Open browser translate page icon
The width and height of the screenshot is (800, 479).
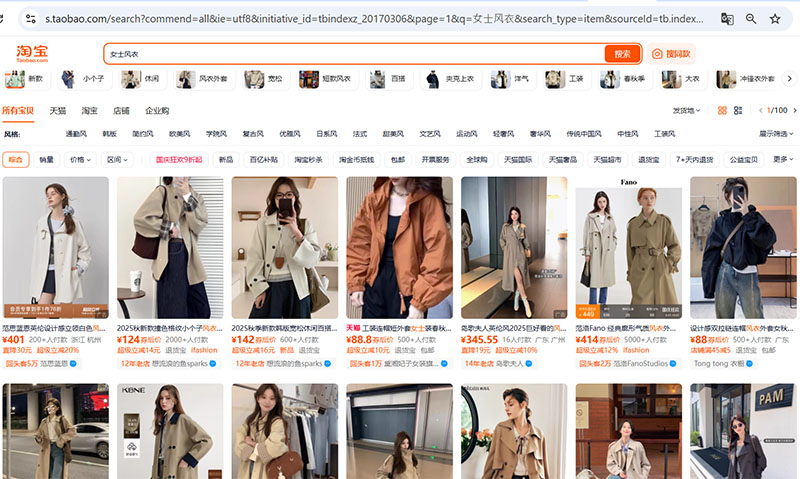(726, 19)
